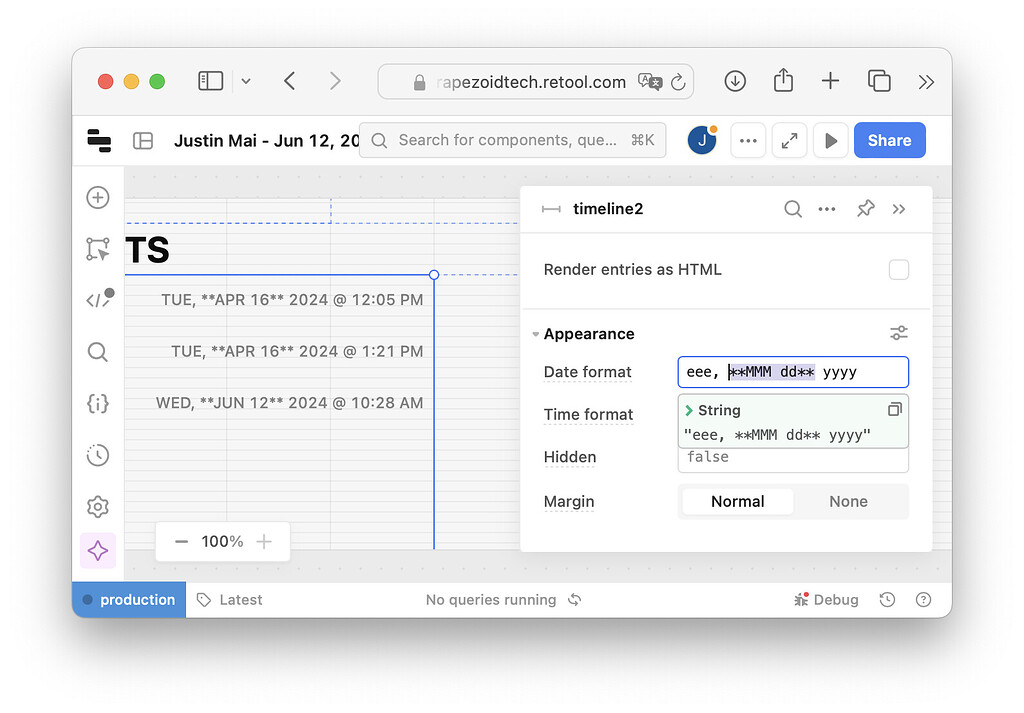The width and height of the screenshot is (1024, 713).
Task: Click the Search for components field
Action: [x=512, y=140]
